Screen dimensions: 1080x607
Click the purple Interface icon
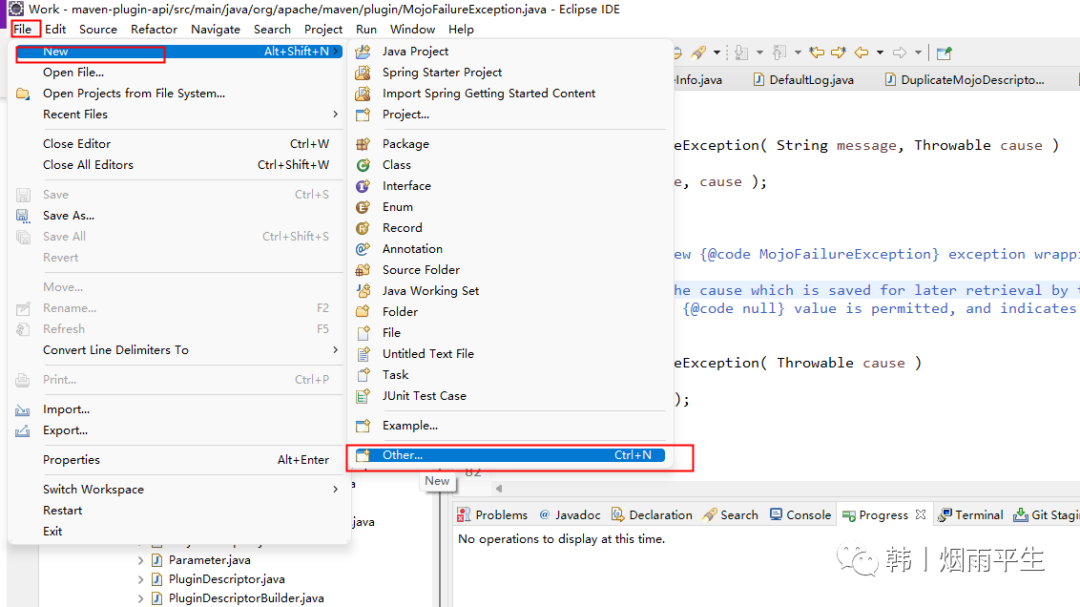pos(363,186)
